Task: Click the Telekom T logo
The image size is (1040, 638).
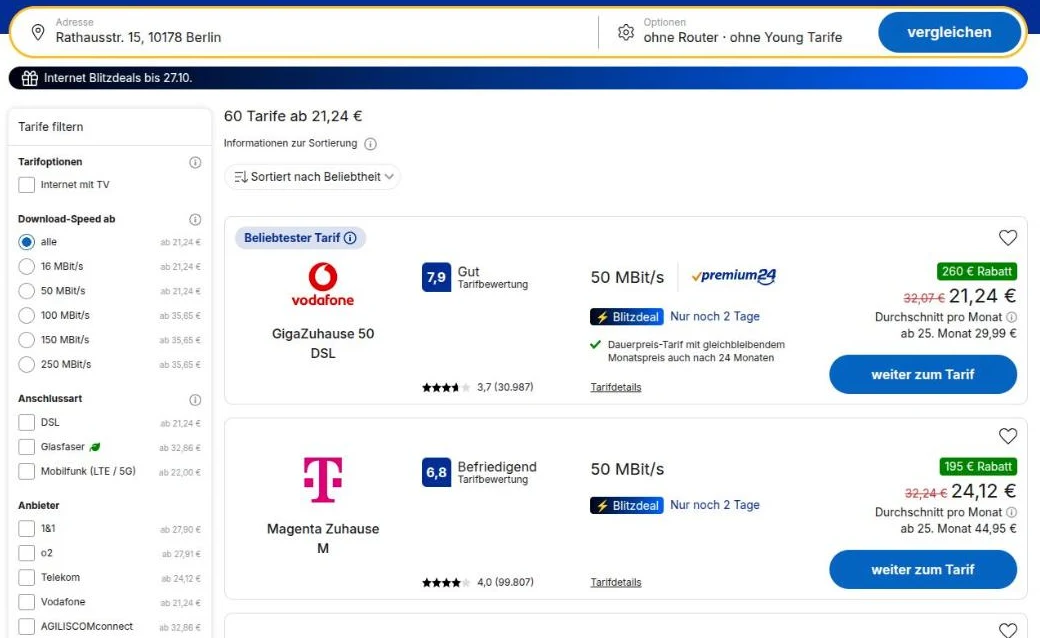Action: click(323, 479)
